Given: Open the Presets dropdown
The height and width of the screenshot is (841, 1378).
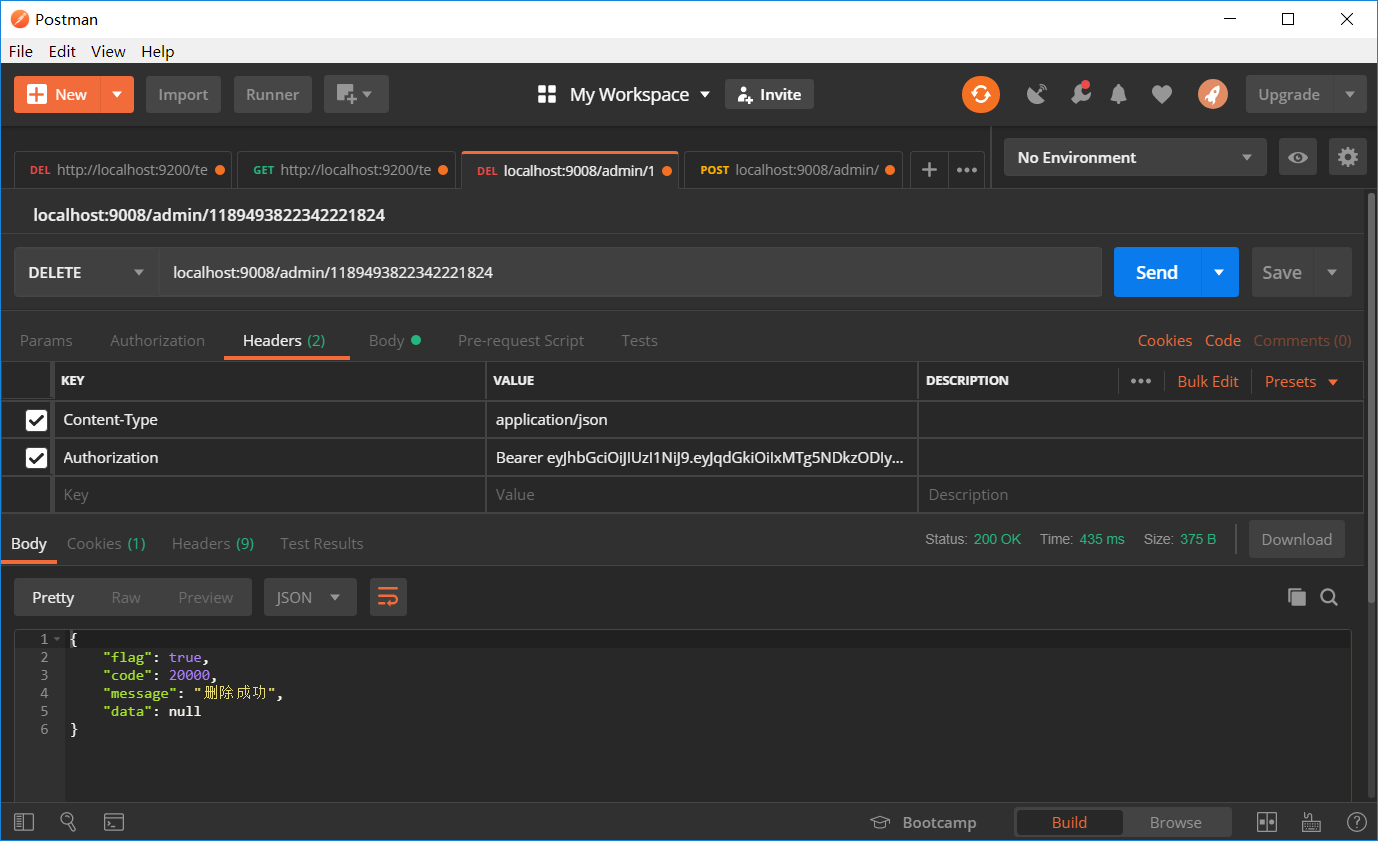Looking at the screenshot, I should (x=1301, y=381).
